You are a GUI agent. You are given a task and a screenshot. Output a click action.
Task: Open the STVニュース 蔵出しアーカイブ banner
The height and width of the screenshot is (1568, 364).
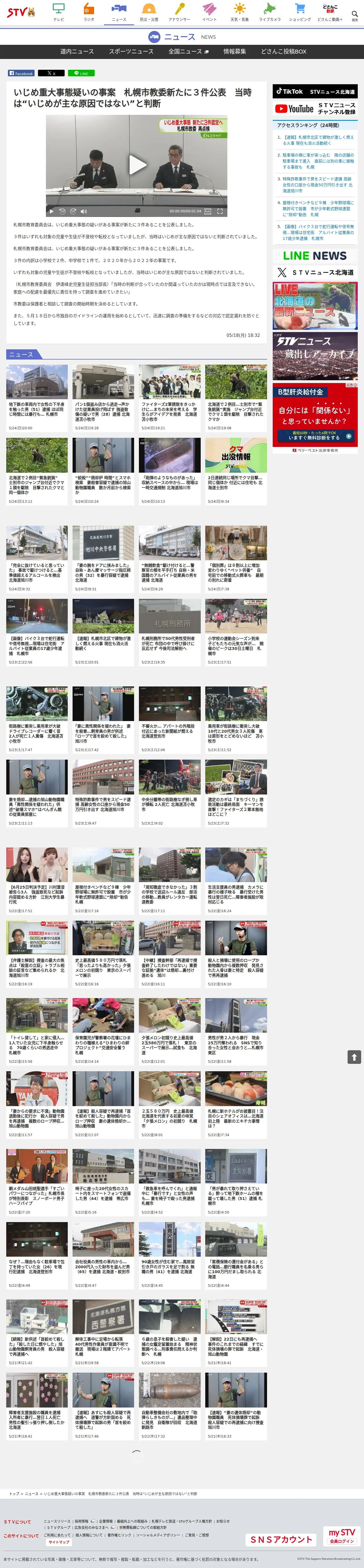[315, 356]
